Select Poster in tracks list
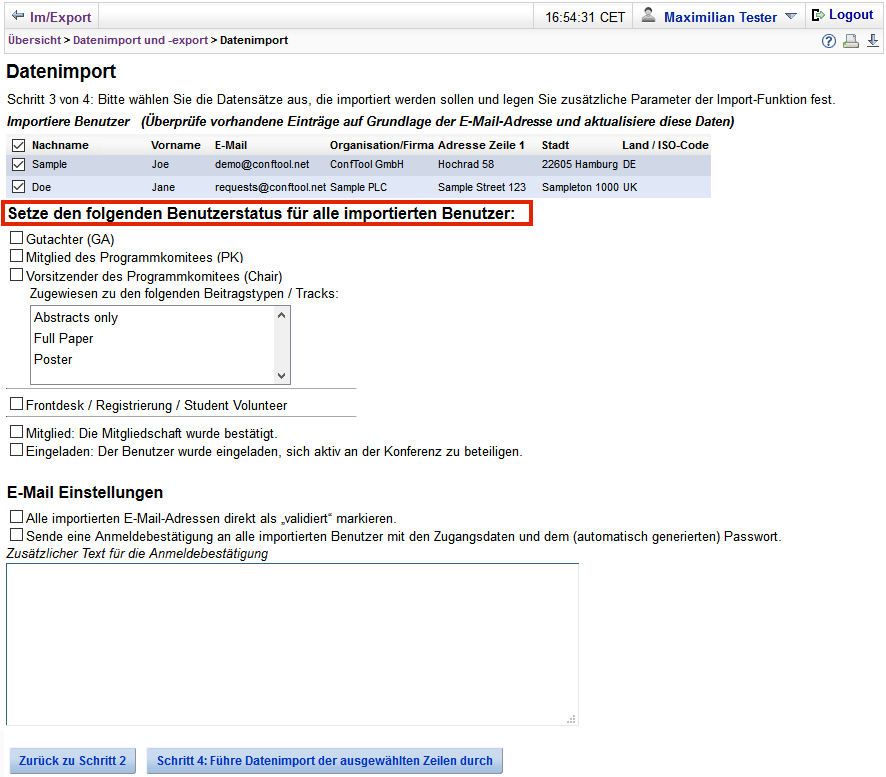The image size is (886, 777). 153,359
